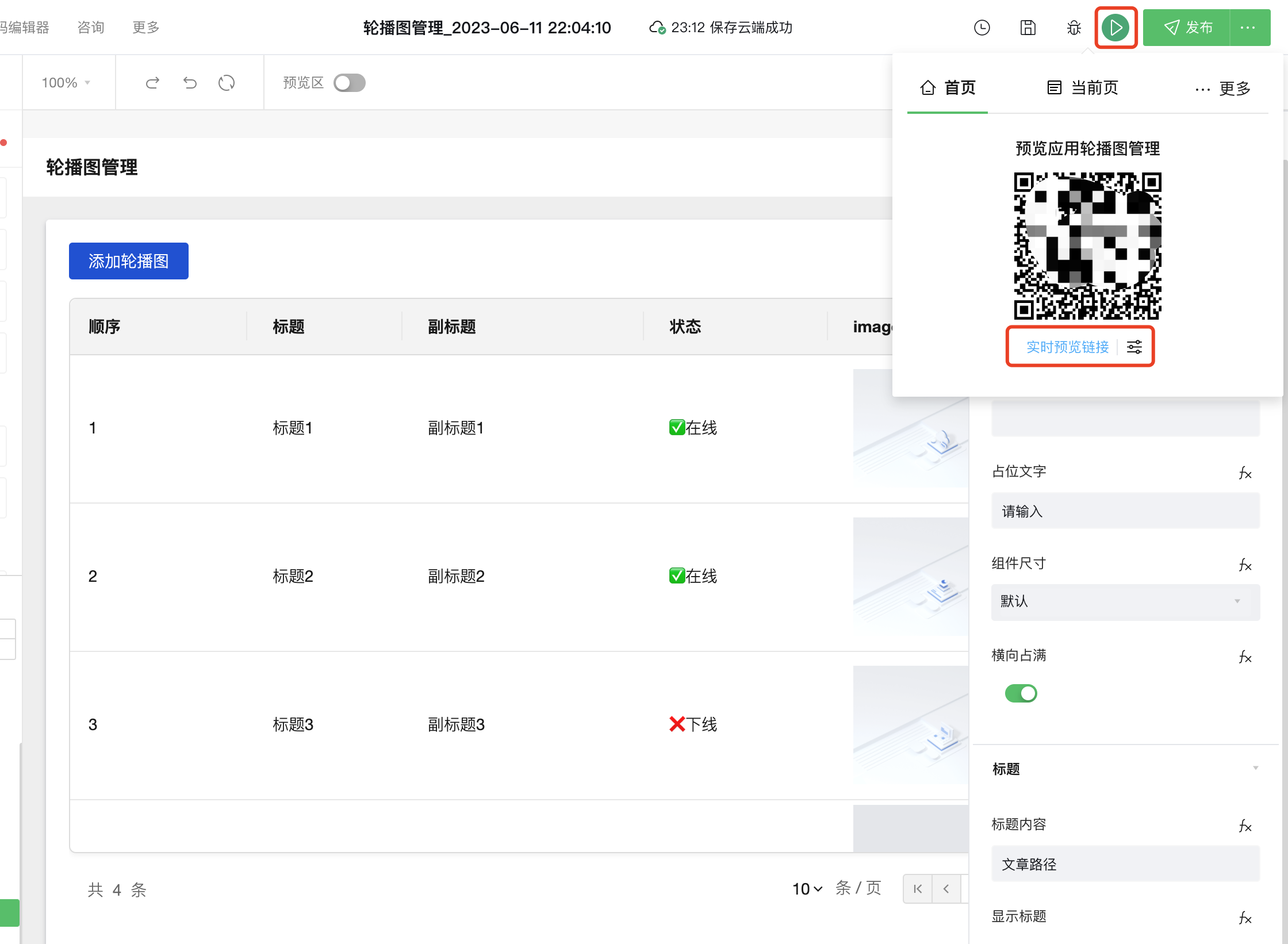1288x944 pixels.
Task: Click the 占位文字 请输入 field
Action: point(1125,511)
